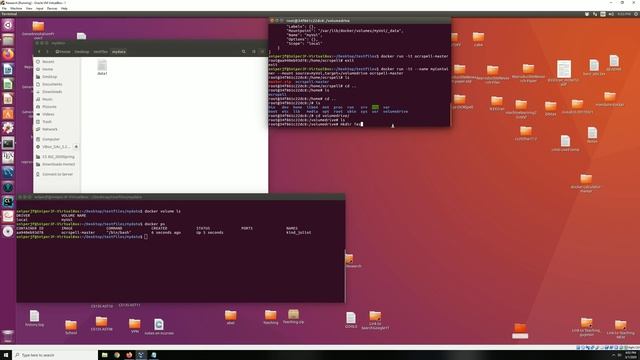The image size is (640, 360).
Task: Open the disc media icon in dock
Action: point(8,231)
